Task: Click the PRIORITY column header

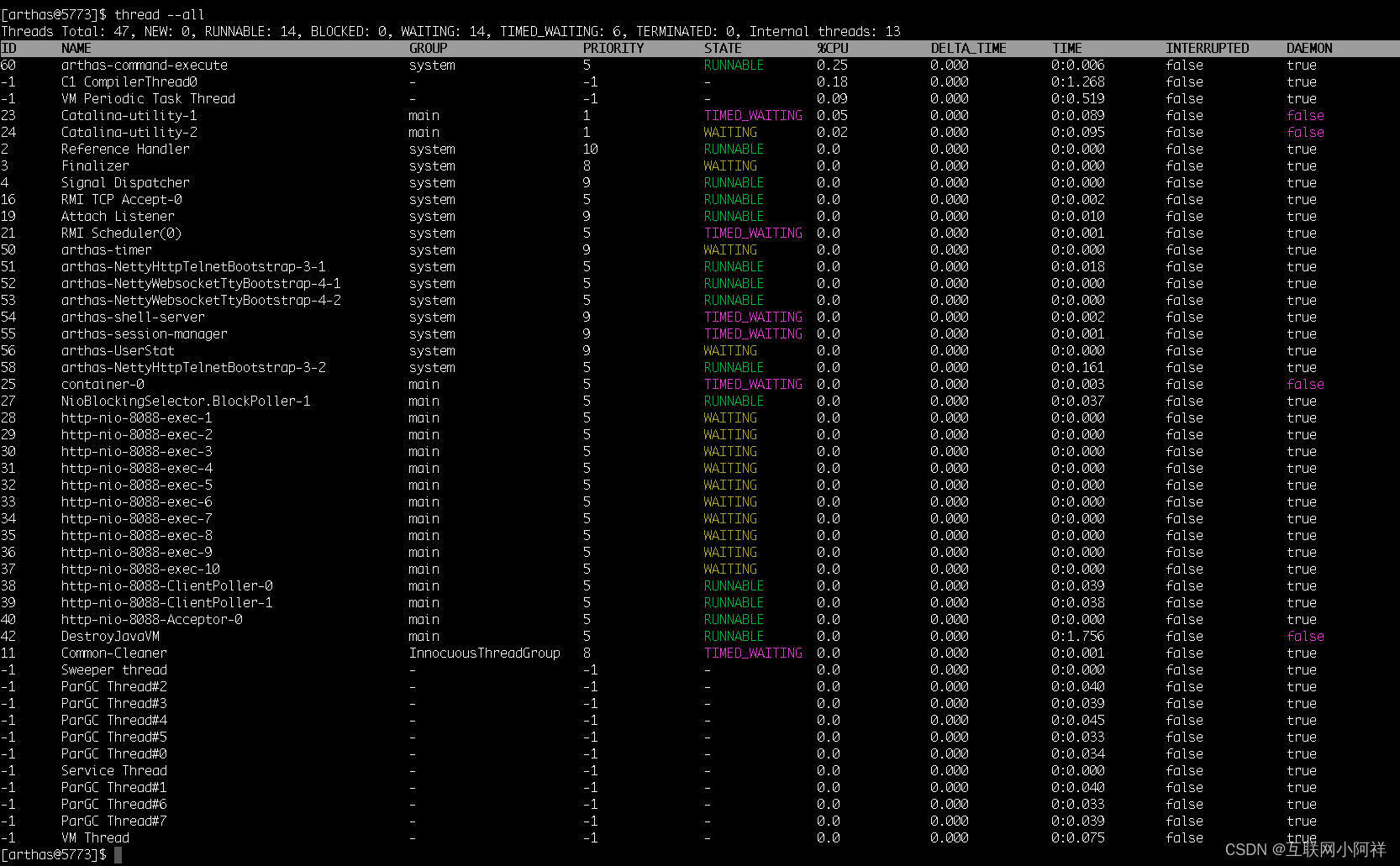Action: [x=613, y=48]
